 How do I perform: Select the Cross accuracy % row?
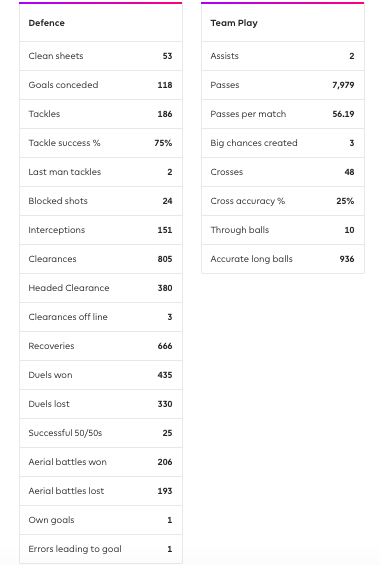(x=283, y=201)
